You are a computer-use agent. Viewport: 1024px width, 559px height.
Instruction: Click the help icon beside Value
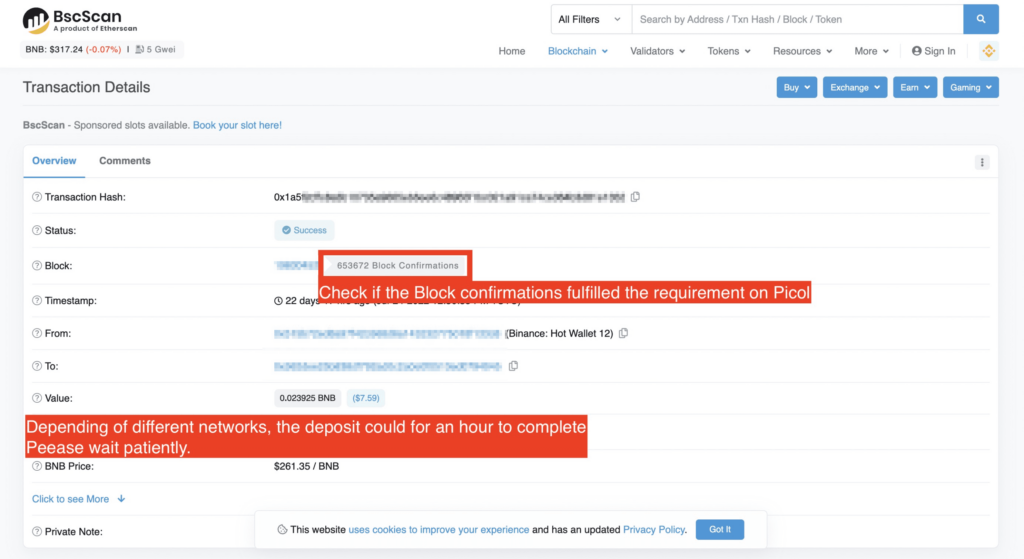pyautogui.click(x=37, y=398)
